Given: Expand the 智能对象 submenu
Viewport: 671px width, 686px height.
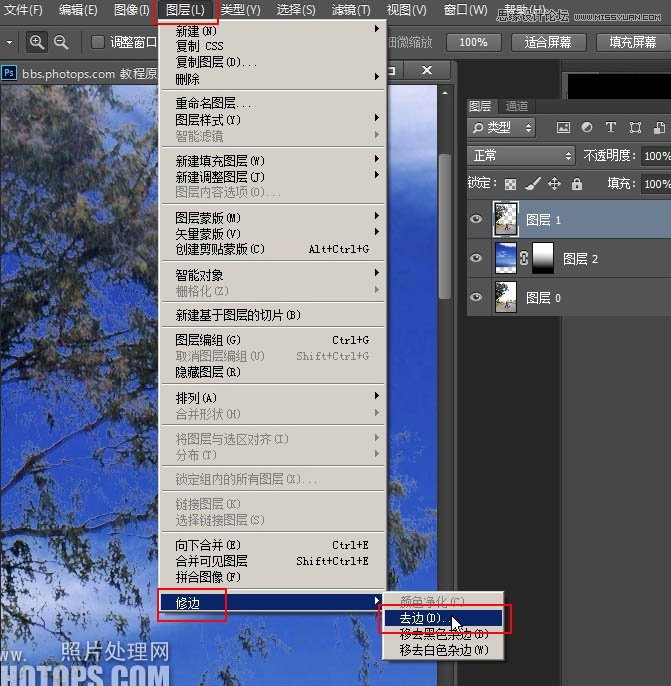Looking at the screenshot, I should point(274,275).
